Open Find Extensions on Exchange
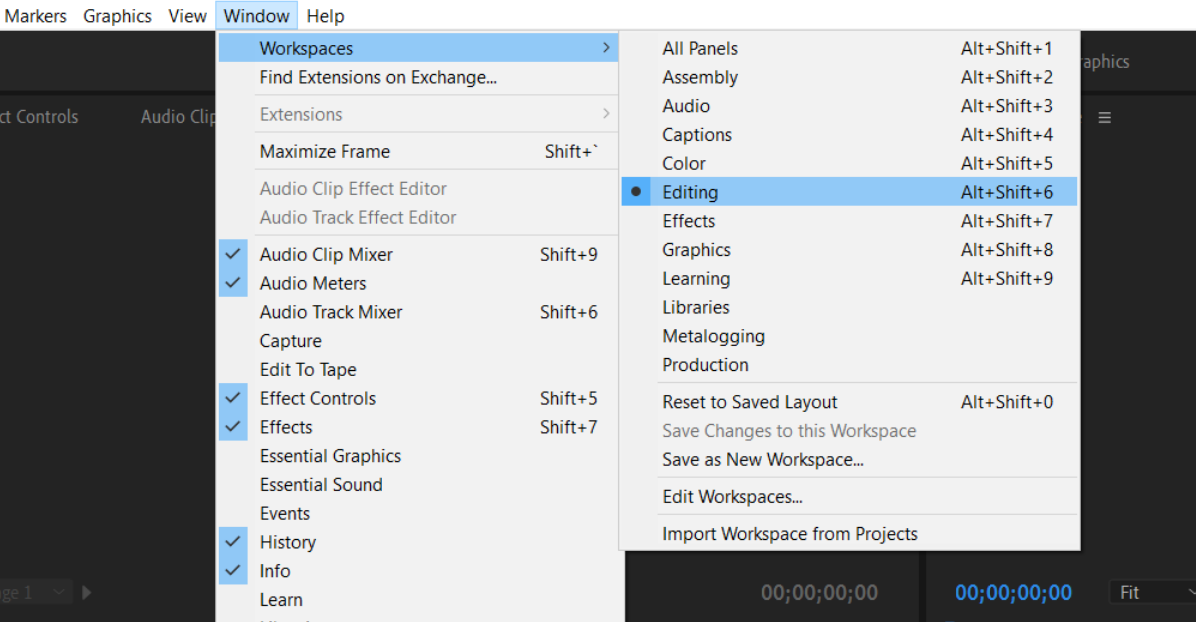 point(378,77)
